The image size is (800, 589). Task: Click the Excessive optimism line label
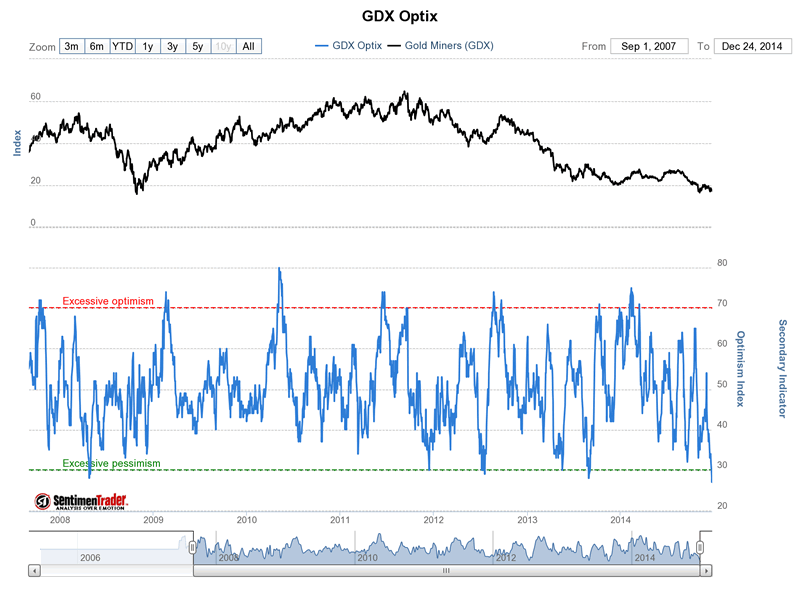[x=108, y=301]
